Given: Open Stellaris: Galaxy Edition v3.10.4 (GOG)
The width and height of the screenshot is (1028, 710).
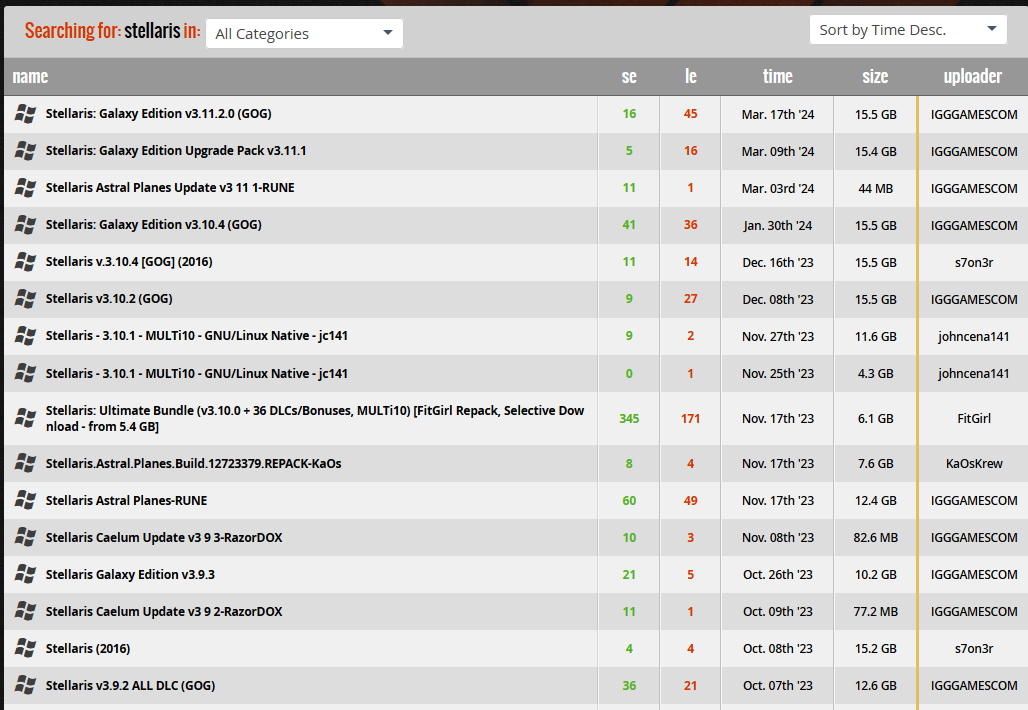Looking at the screenshot, I should tap(153, 224).
